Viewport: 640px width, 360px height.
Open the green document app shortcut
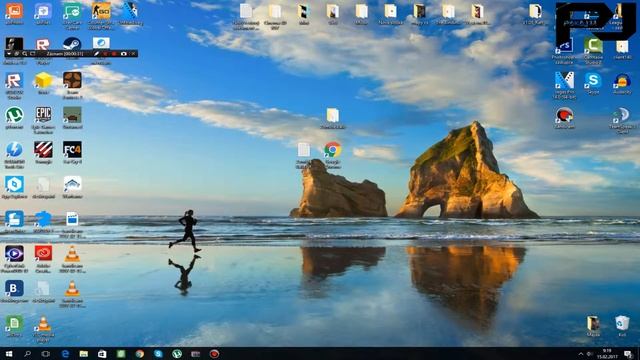click(x=14, y=323)
